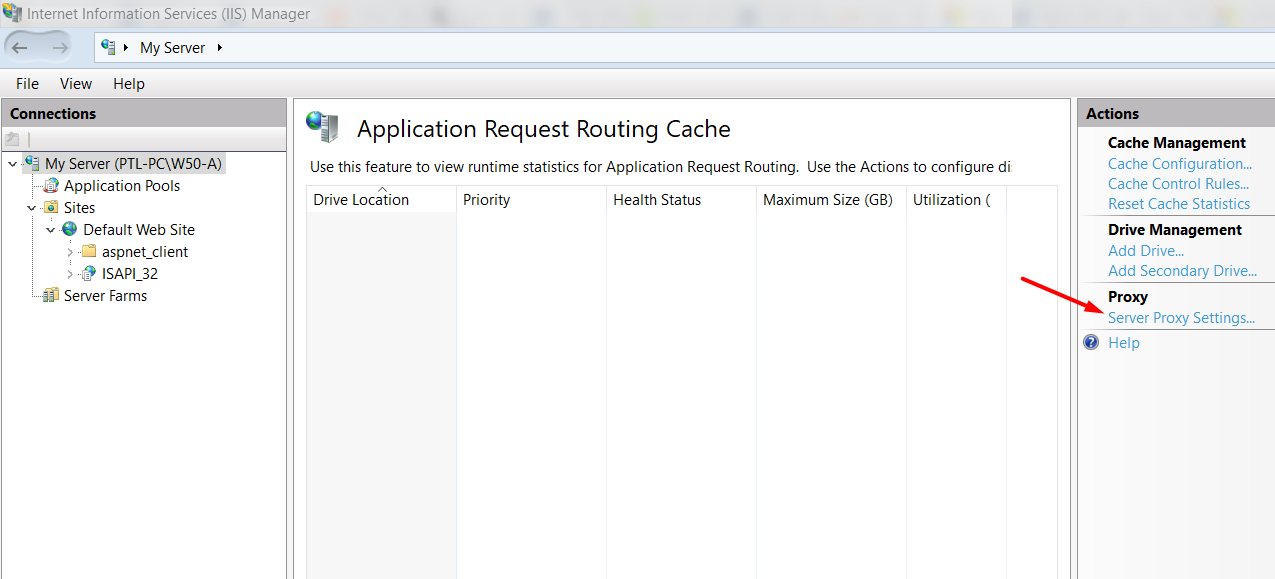Select ISAPI_32 tree item
The width and height of the screenshot is (1275, 579).
point(130,273)
